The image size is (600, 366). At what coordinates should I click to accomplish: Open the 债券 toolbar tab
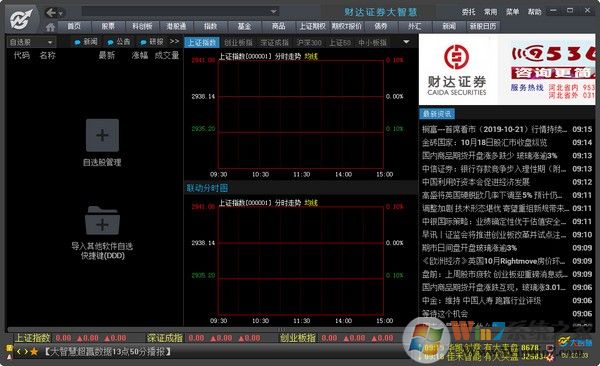pyautogui.click(x=380, y=26)
